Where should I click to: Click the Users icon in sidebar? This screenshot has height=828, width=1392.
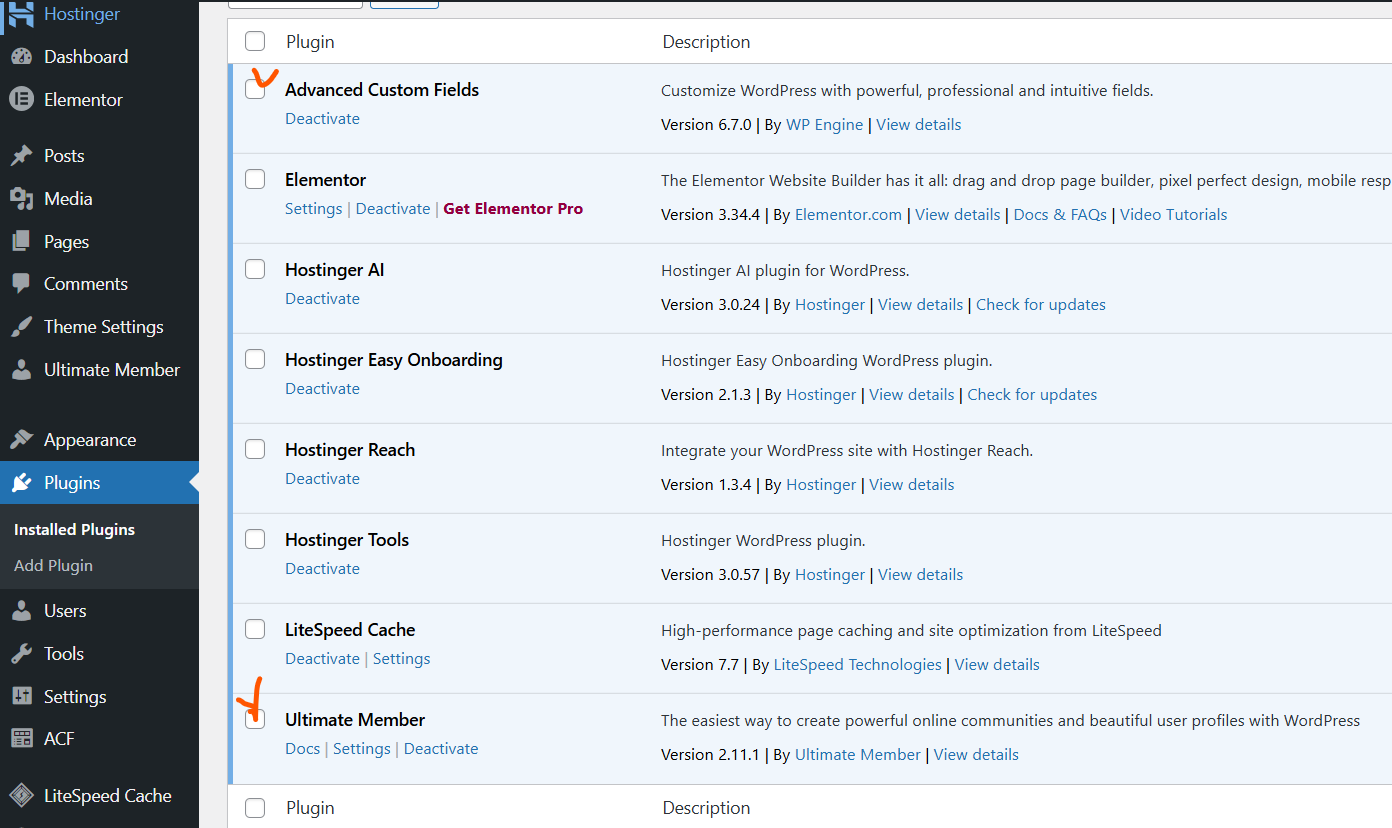pyautogui.click(x=21, y=611)
